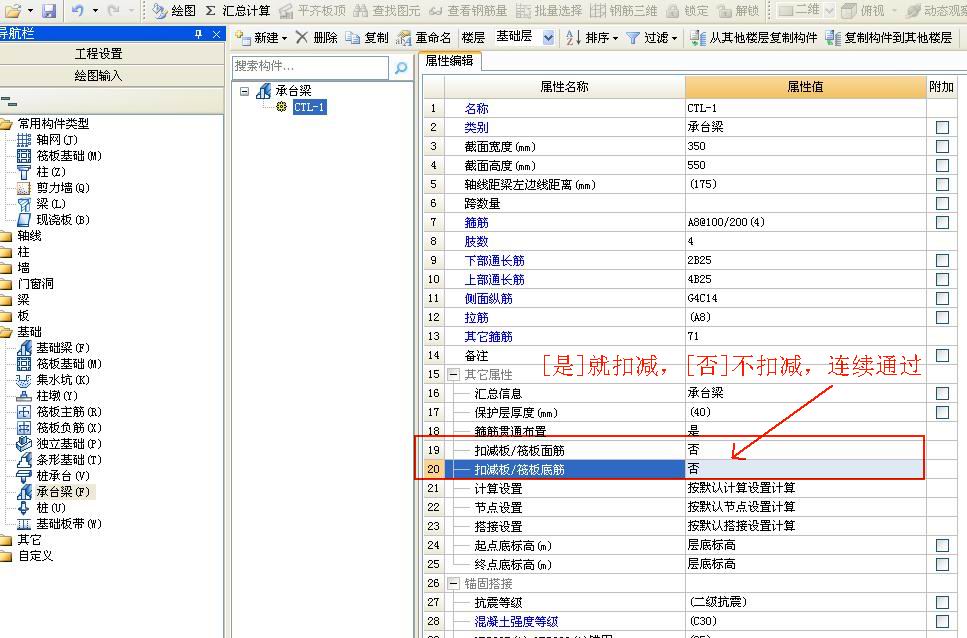Select 剪力墙(Q) item
Screen dimensions: 967x638
click(53, 188)
